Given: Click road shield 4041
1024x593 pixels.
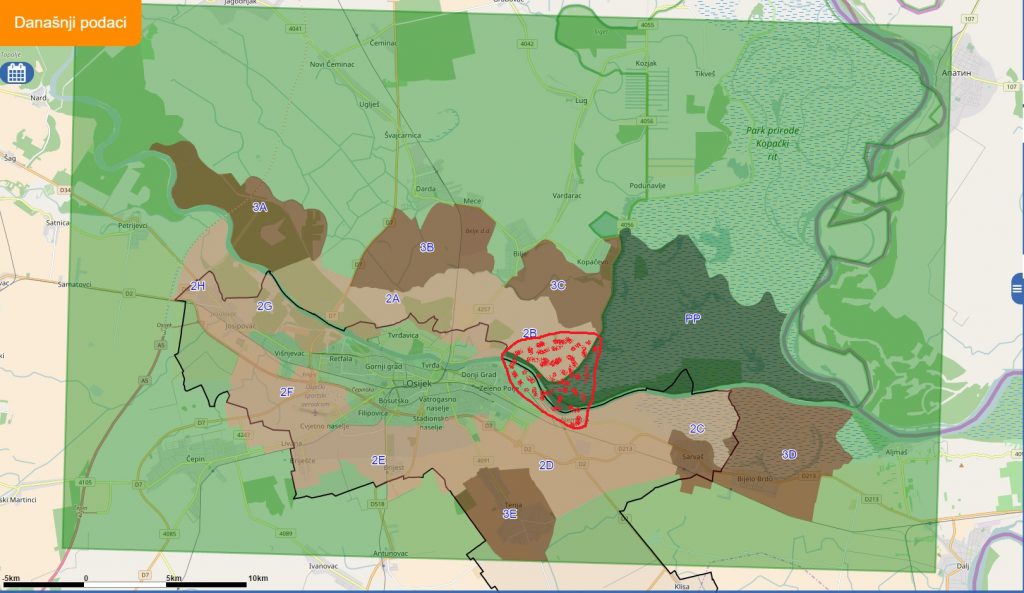Looking at the screenshot, I should pos(296,29).
